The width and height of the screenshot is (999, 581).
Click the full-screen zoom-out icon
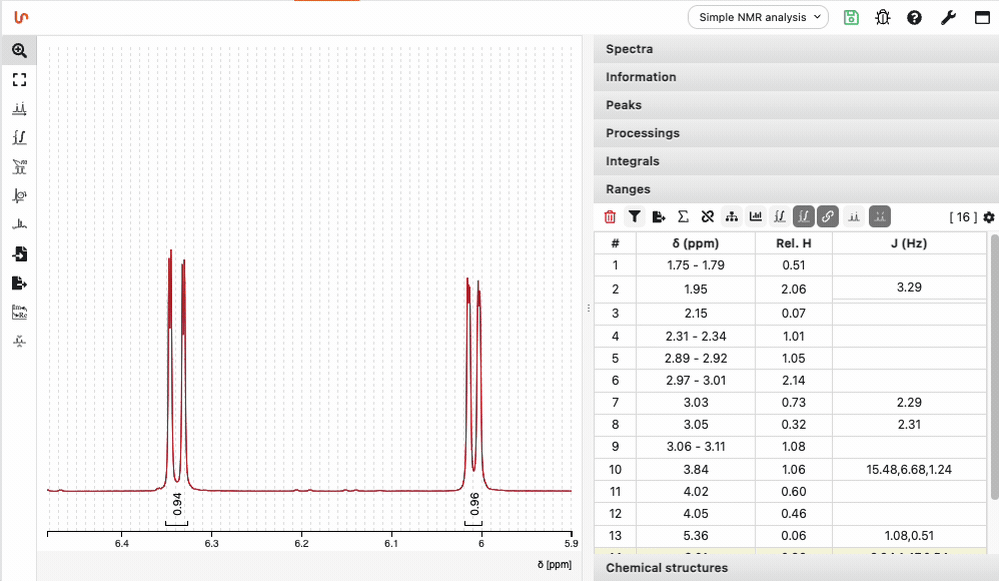point(19,79)
